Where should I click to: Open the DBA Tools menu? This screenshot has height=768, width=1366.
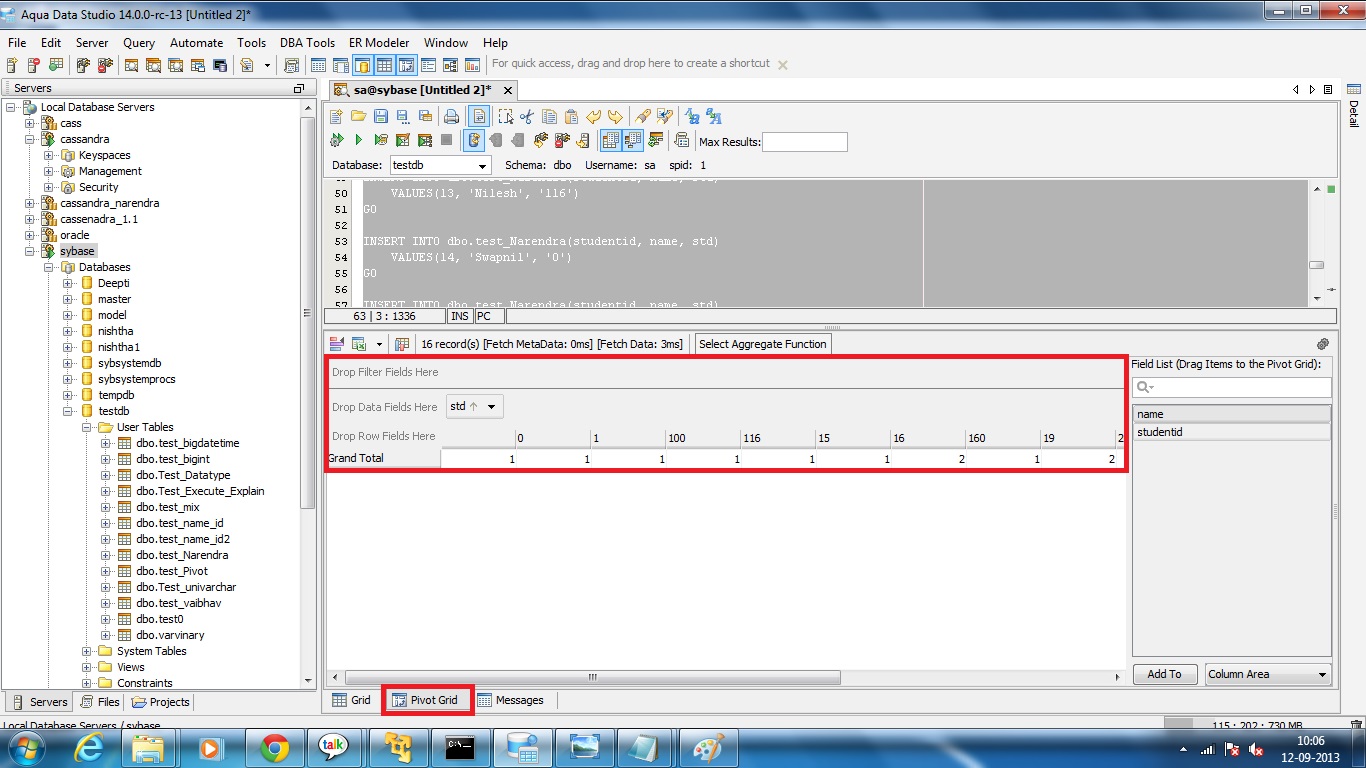(307, 43)
